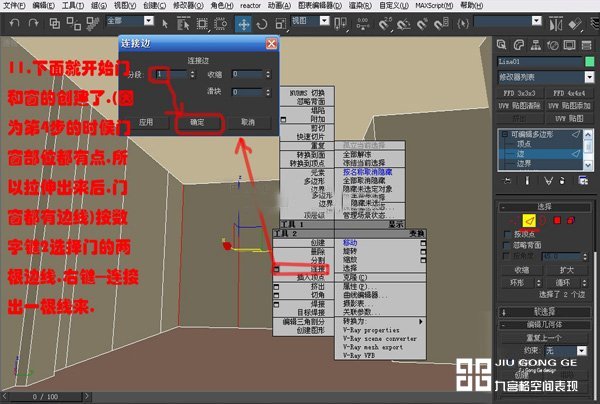Open extrude settings box beside 挤出
This screenshot has height=404, width=600.
pos(277,287)
